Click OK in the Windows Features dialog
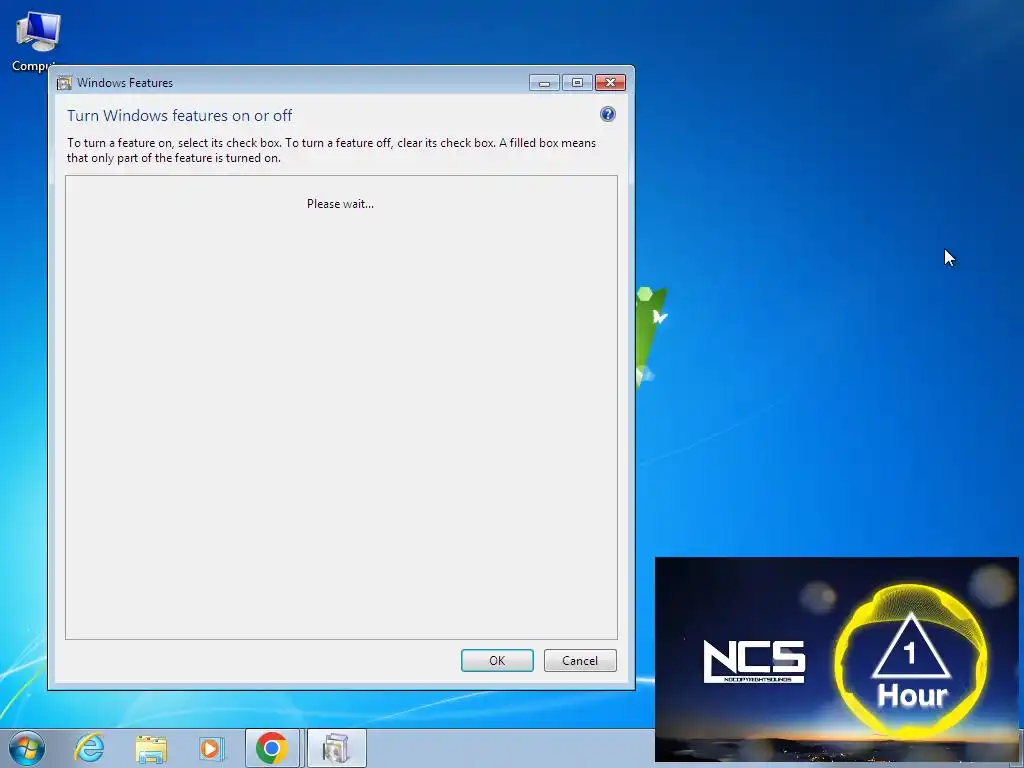The height and width of the screenshot is (768, 1024). [x=497, y=660]
